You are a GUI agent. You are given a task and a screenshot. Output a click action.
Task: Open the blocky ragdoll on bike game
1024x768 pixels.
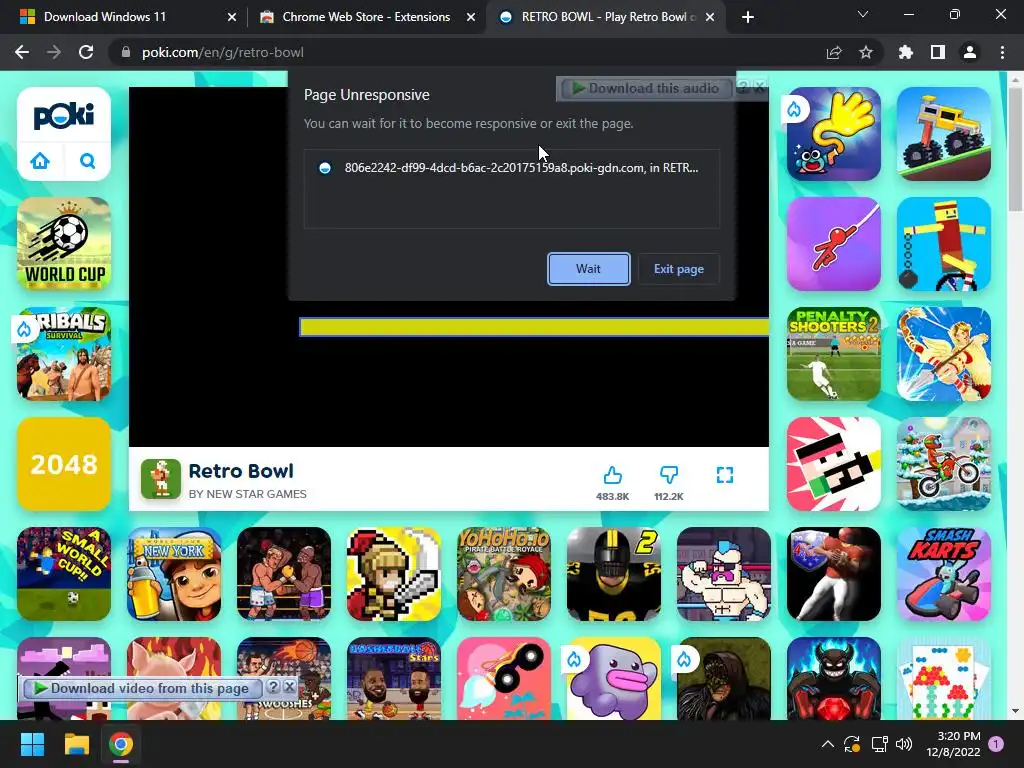coord(944,244)
